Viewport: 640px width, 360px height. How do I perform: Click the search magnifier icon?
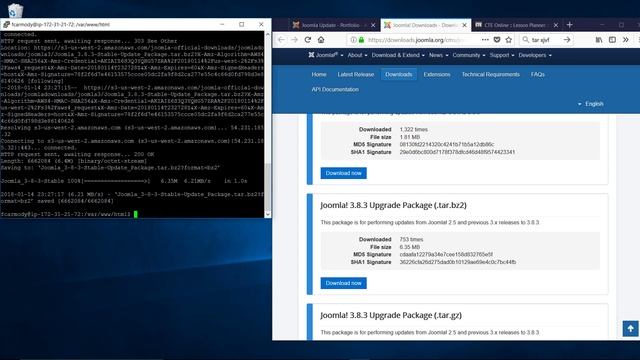[x=526, y=40]
